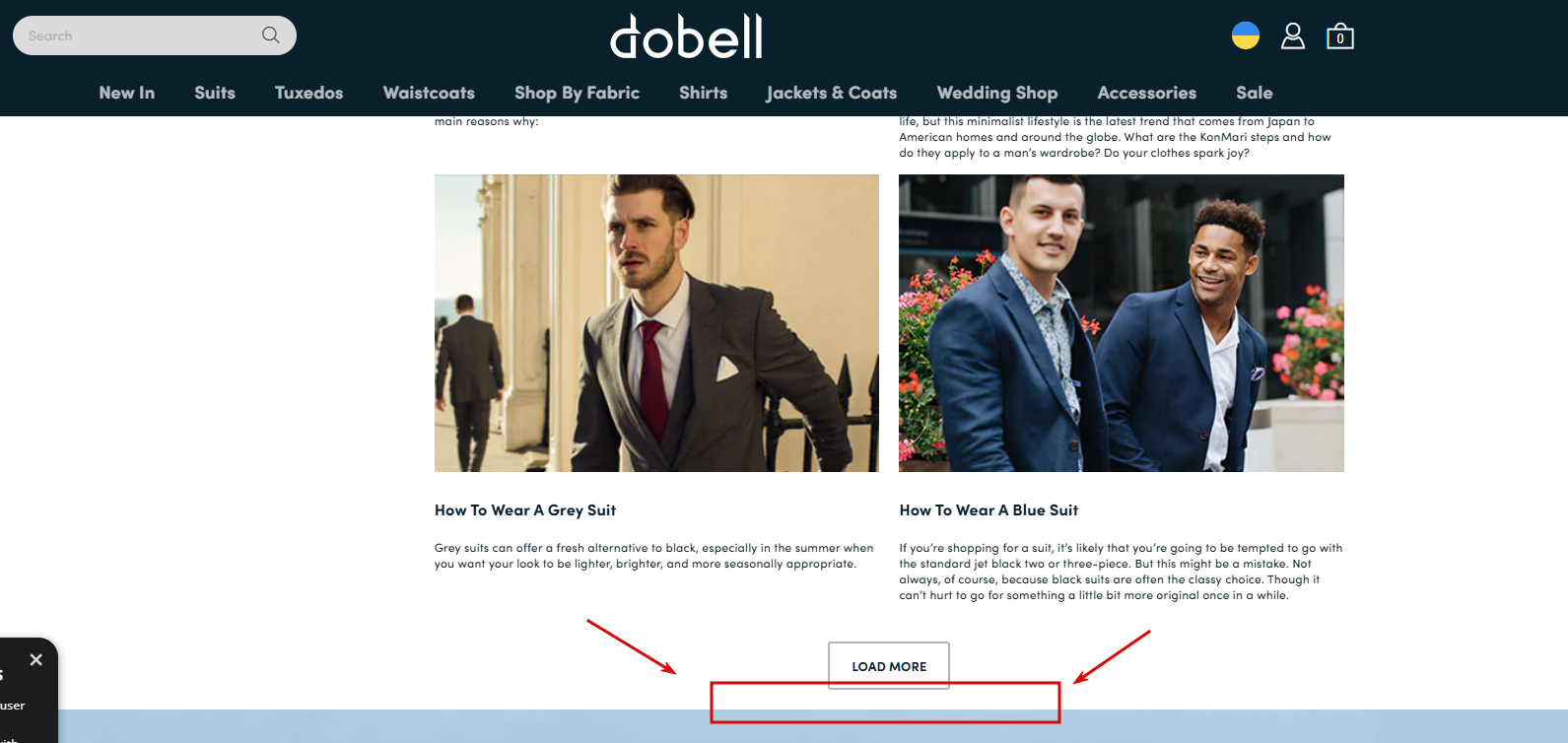Open the user account icon

click(1292, 36)
